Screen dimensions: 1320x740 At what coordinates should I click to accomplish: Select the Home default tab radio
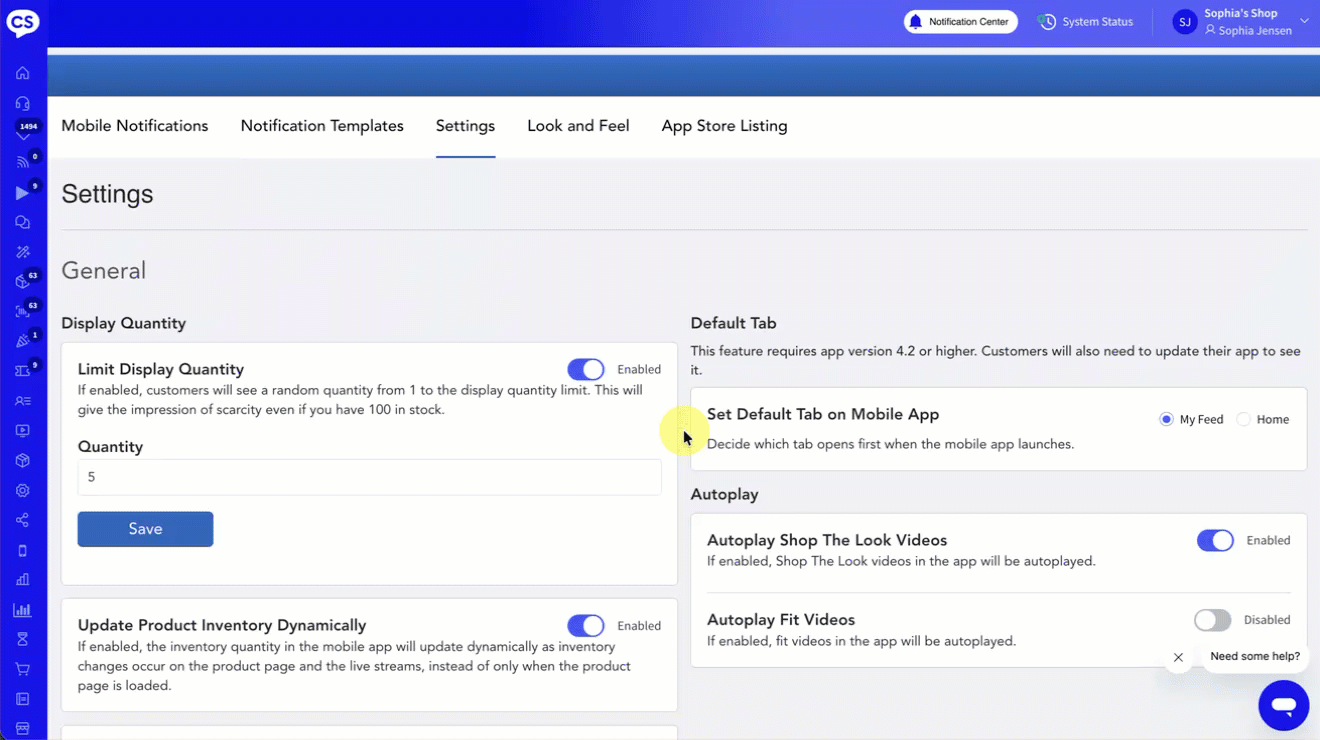click(1243, 420)
